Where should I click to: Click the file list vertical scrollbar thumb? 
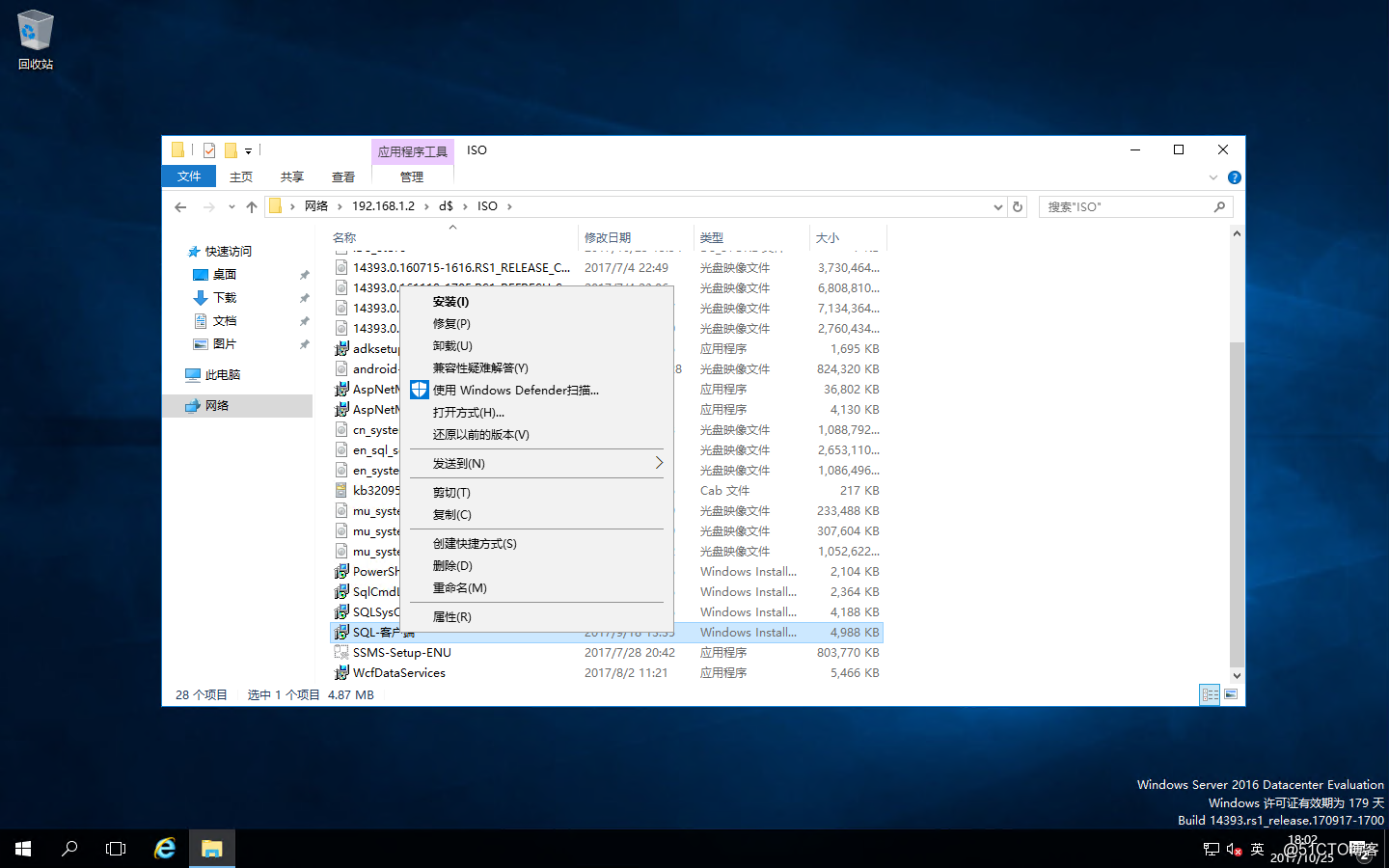1237,504
